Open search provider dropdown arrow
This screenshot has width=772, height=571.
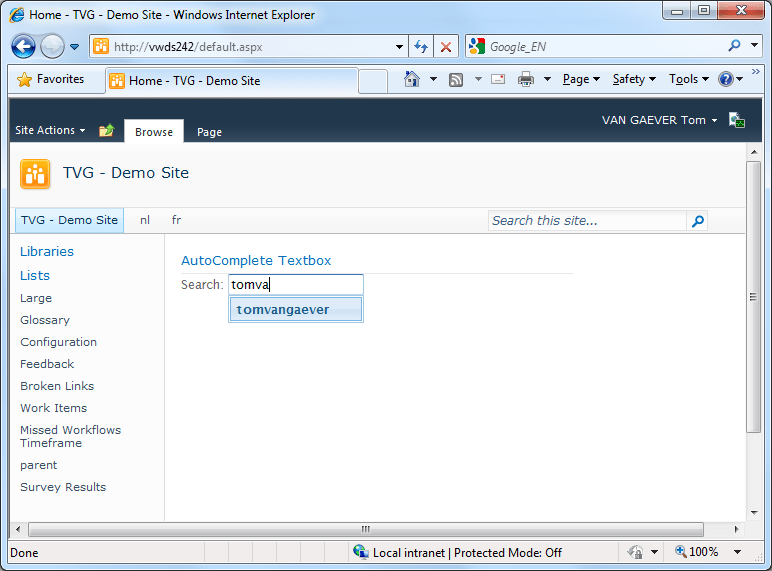[754, 45]
